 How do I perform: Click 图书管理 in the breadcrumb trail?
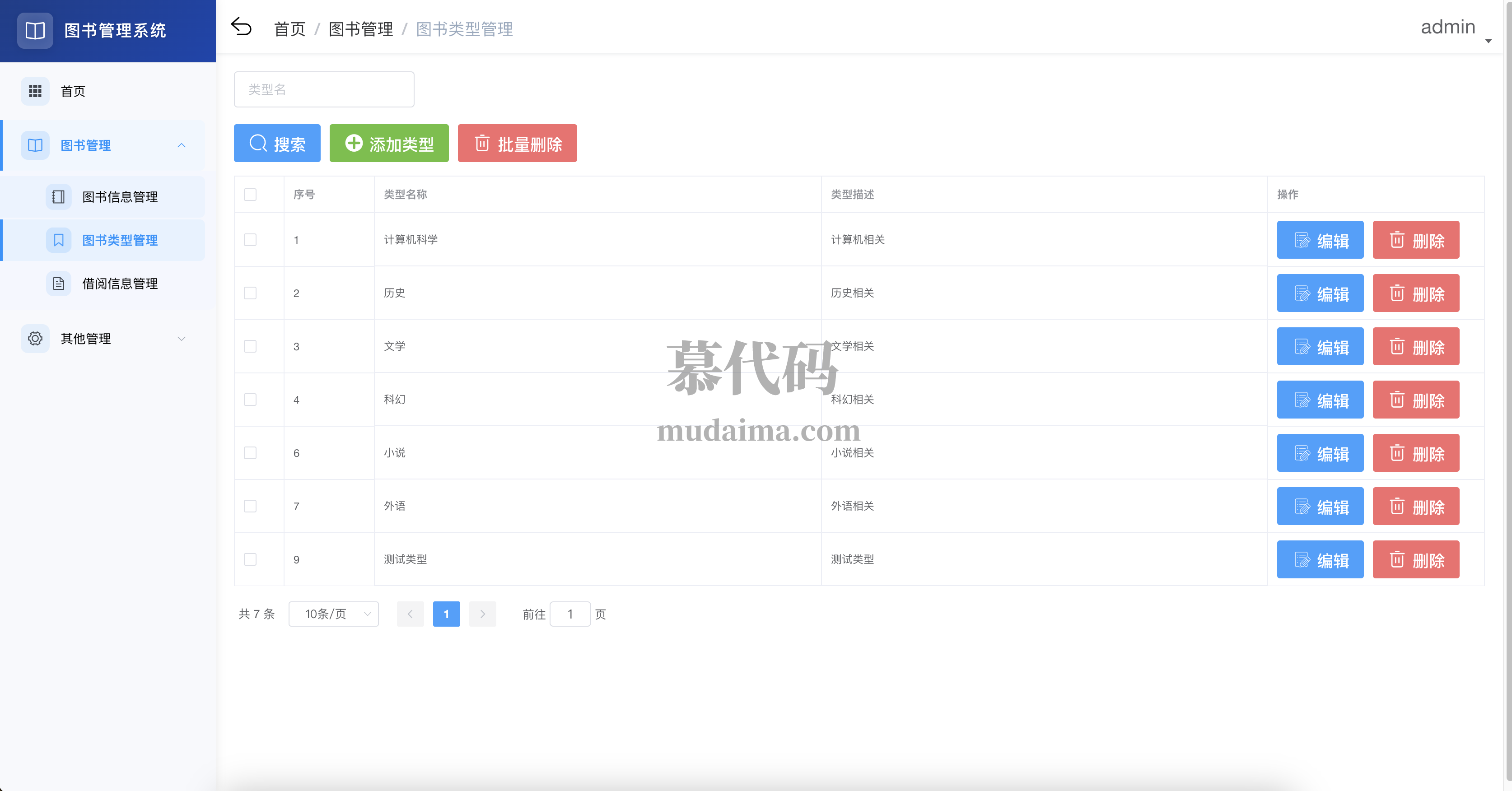coord(360,28)
